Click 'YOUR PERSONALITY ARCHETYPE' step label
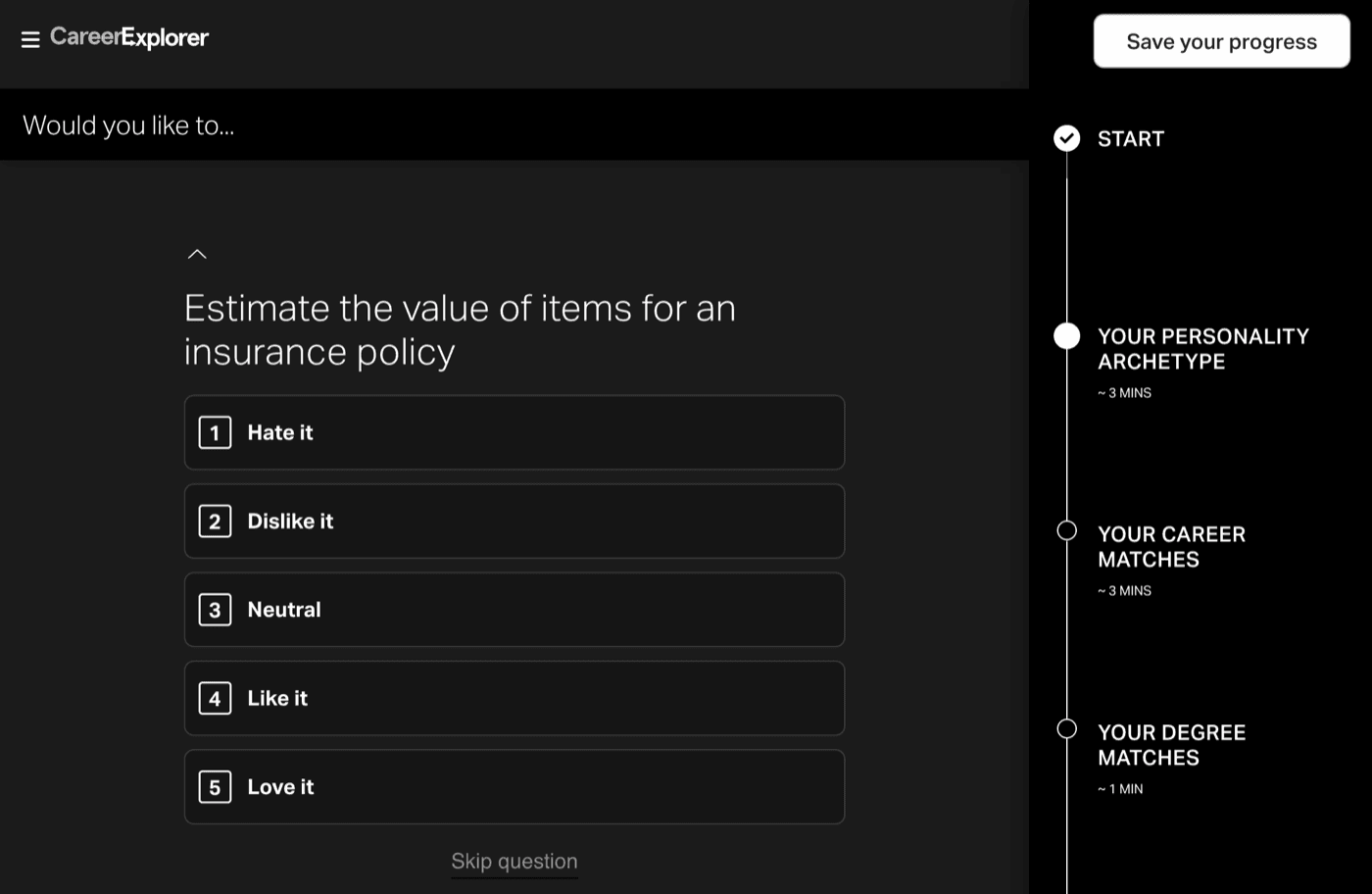1372x894 pixels. (1203, 349)
